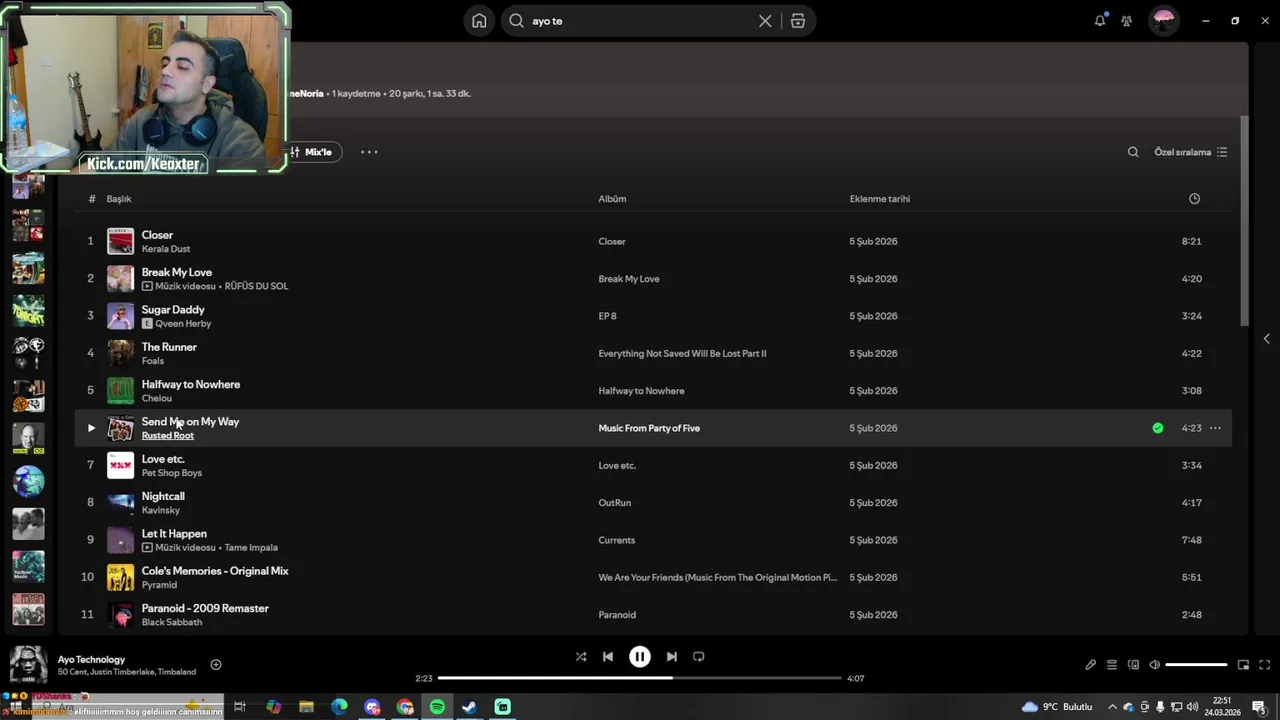The image size is (1280, 720).
Task: Sort by the Eklenme tarihi column header
Action: click(880, 199)
